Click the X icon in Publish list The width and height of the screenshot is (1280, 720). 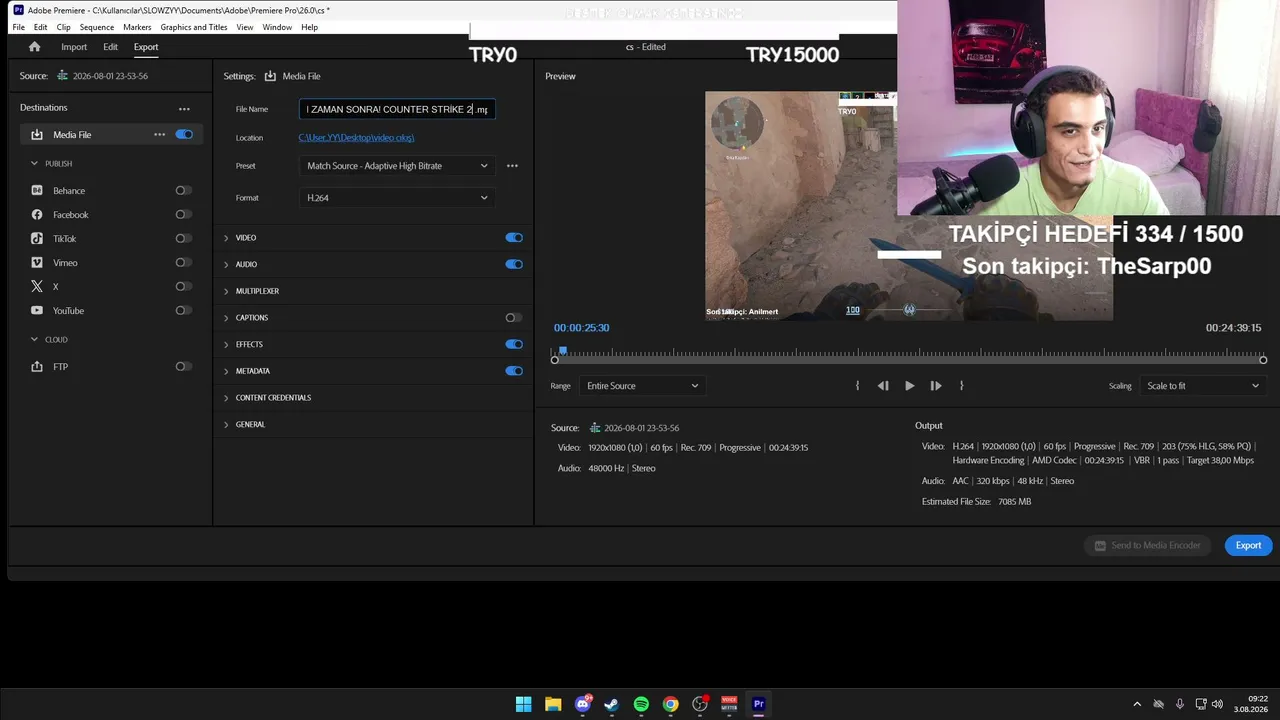point(37,287)
